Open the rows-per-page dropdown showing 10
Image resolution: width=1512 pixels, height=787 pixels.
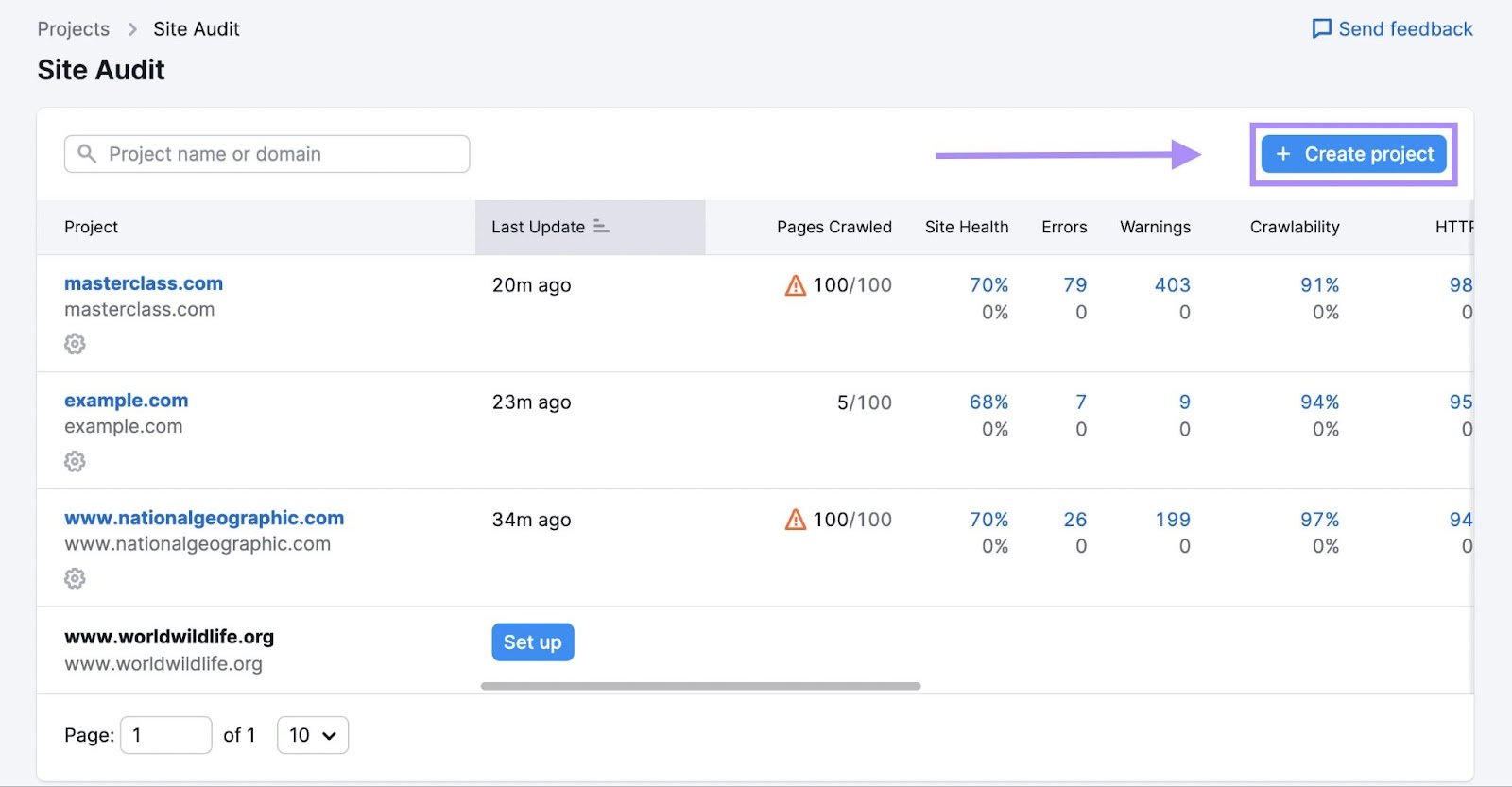pos(313,735)
